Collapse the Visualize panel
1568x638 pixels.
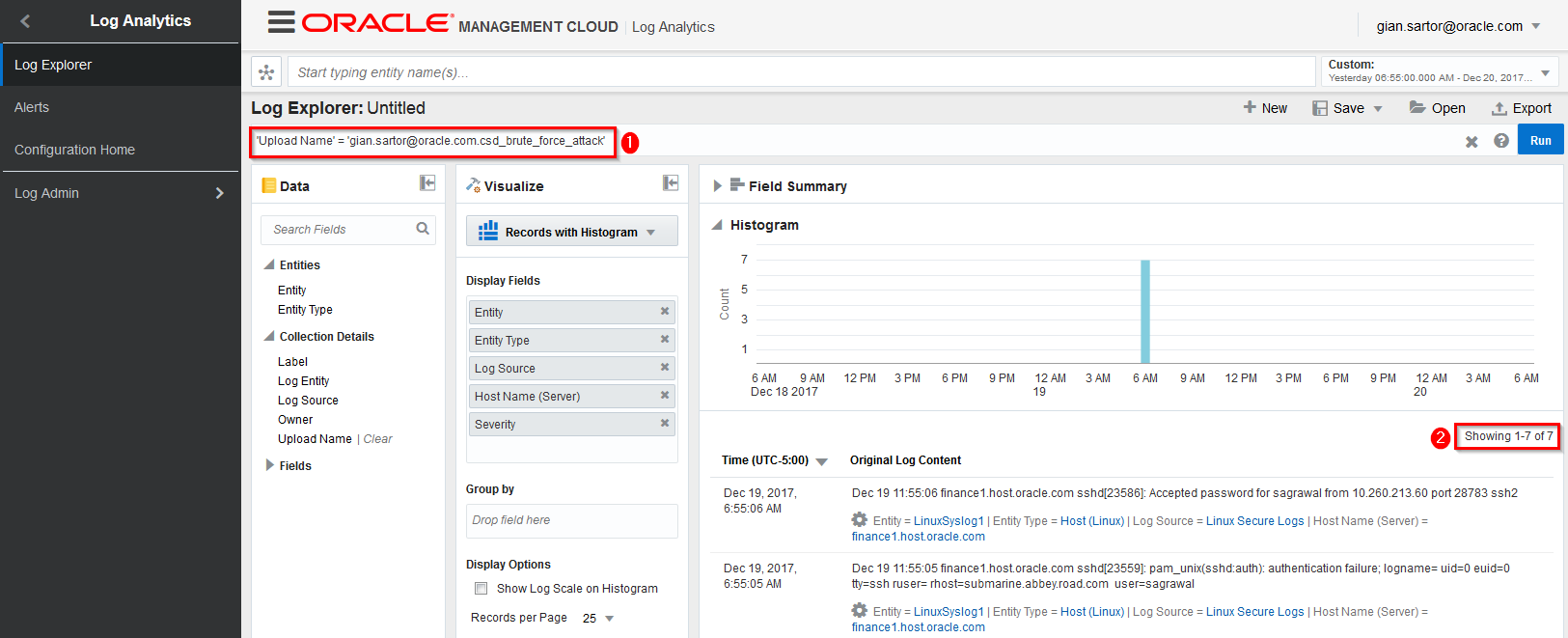click(671, 183)
